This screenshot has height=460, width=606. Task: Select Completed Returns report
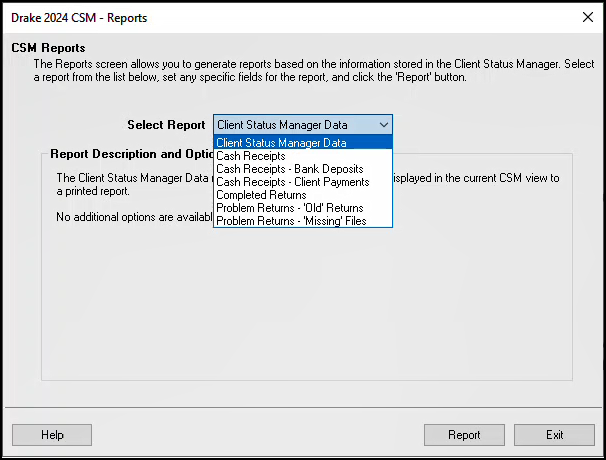coord(303,195)
